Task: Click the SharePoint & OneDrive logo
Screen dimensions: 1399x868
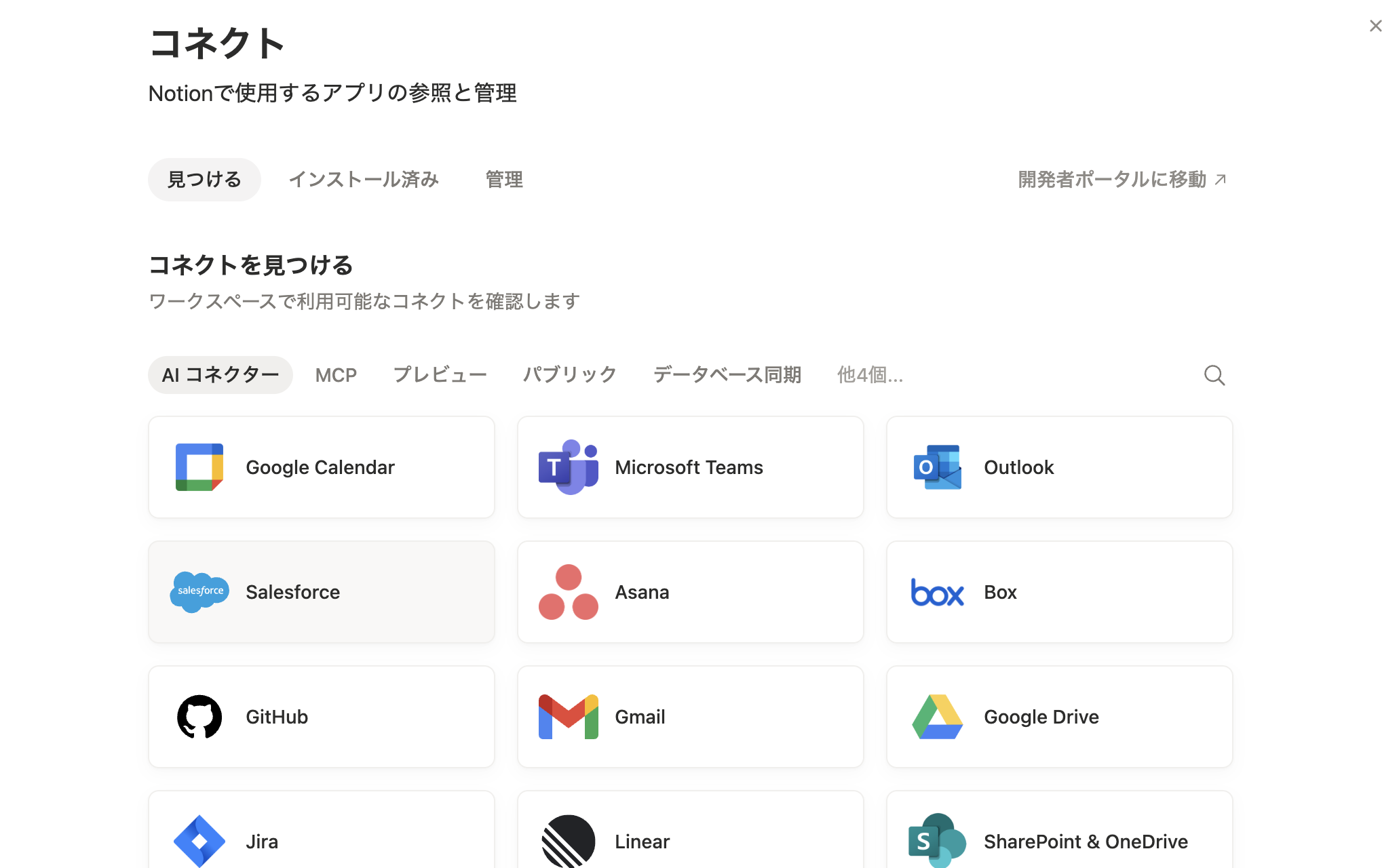Action: 938,841
